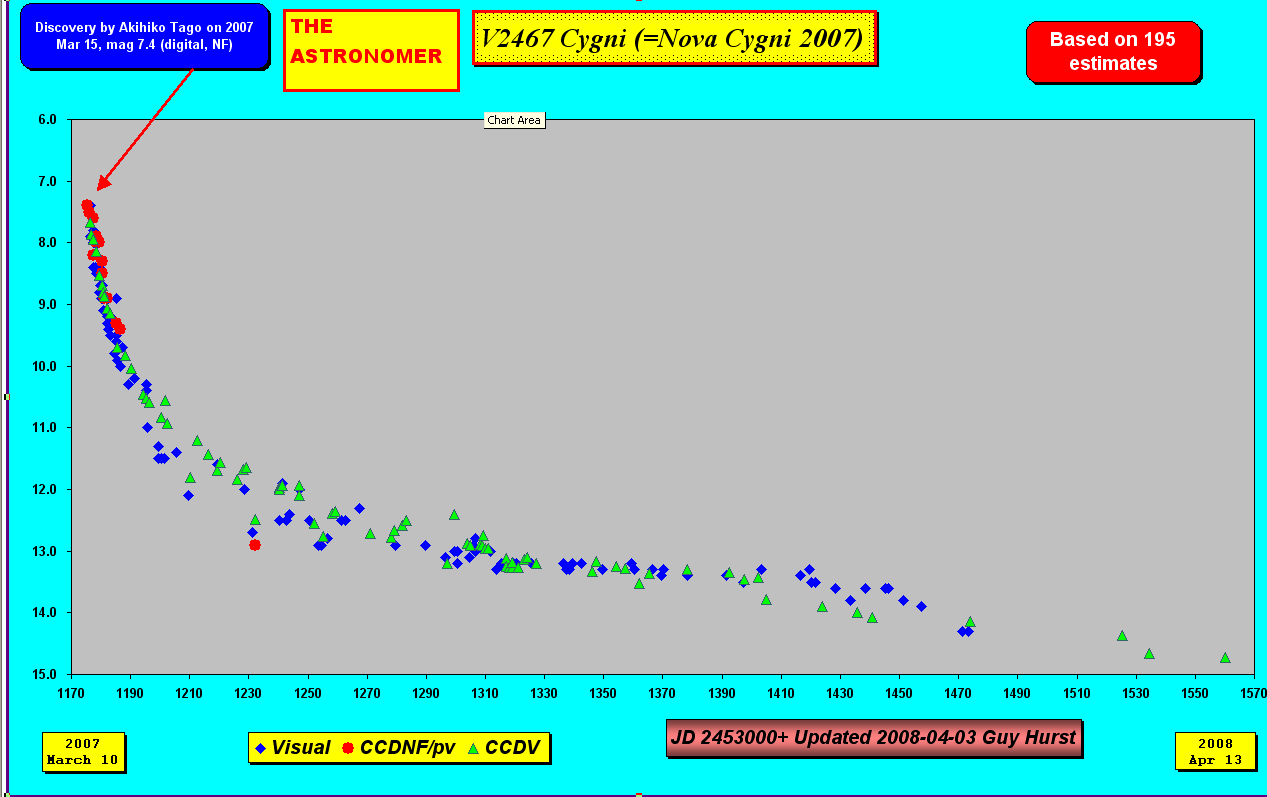Click the 1570 value on horizontal axis
This screenshot has height=797, width=1267.
tap(1254, 693)
